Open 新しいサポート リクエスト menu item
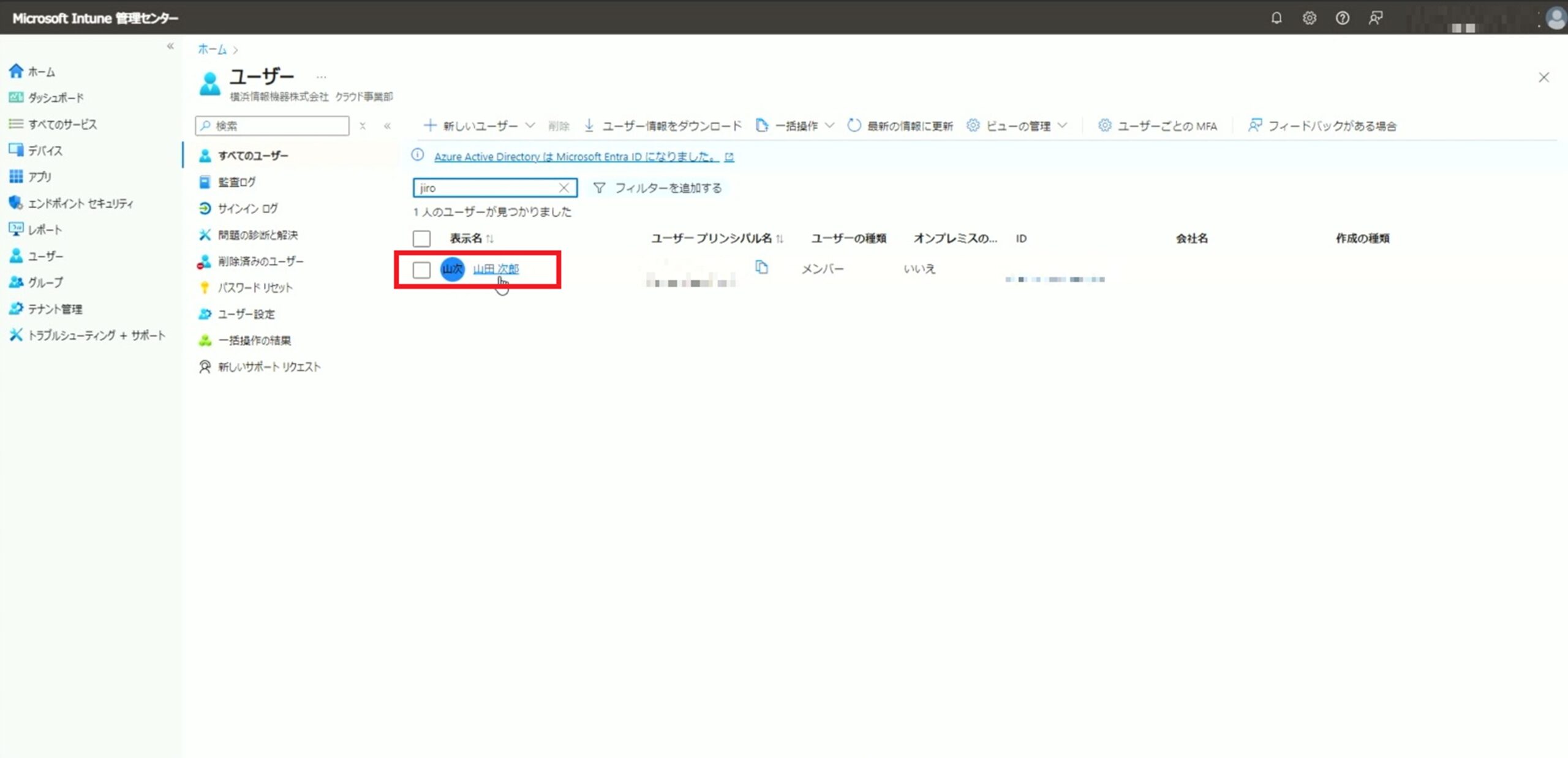The height and width of the screenshot is (758, 1568). [x=269, y=366]
